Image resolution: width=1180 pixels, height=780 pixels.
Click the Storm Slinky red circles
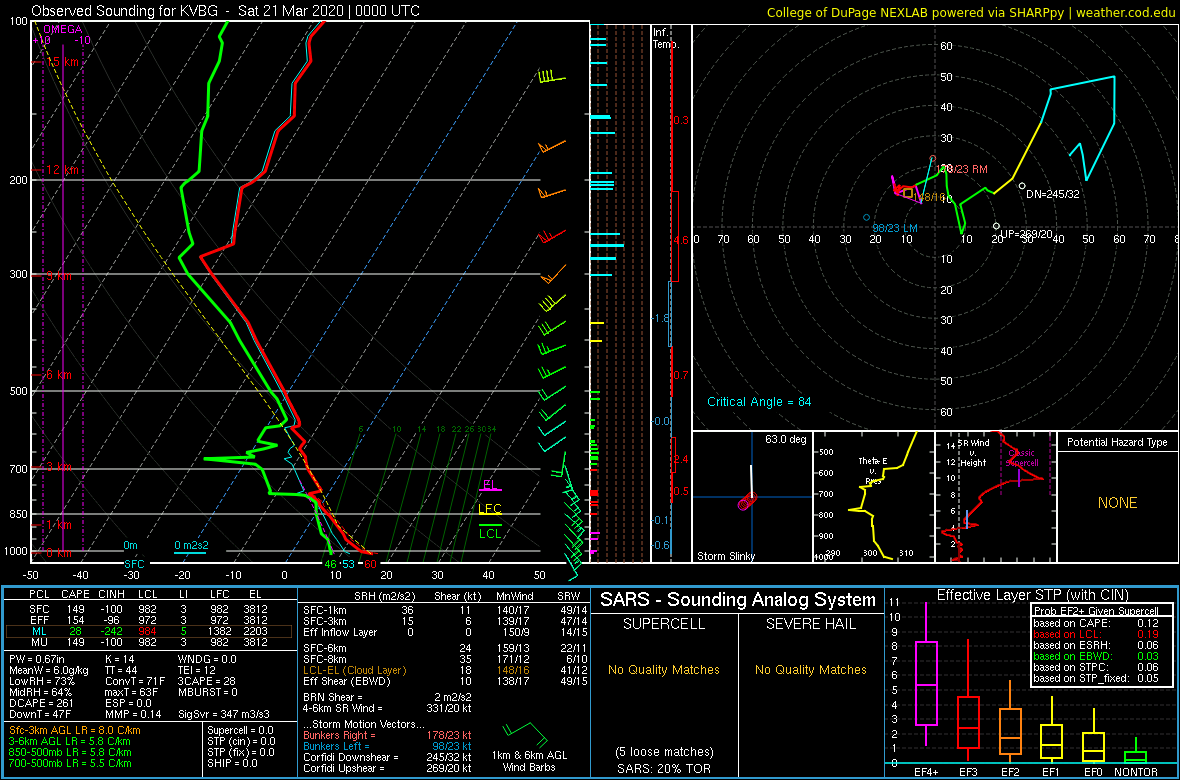pyautogui.click(x=747, y=501)
